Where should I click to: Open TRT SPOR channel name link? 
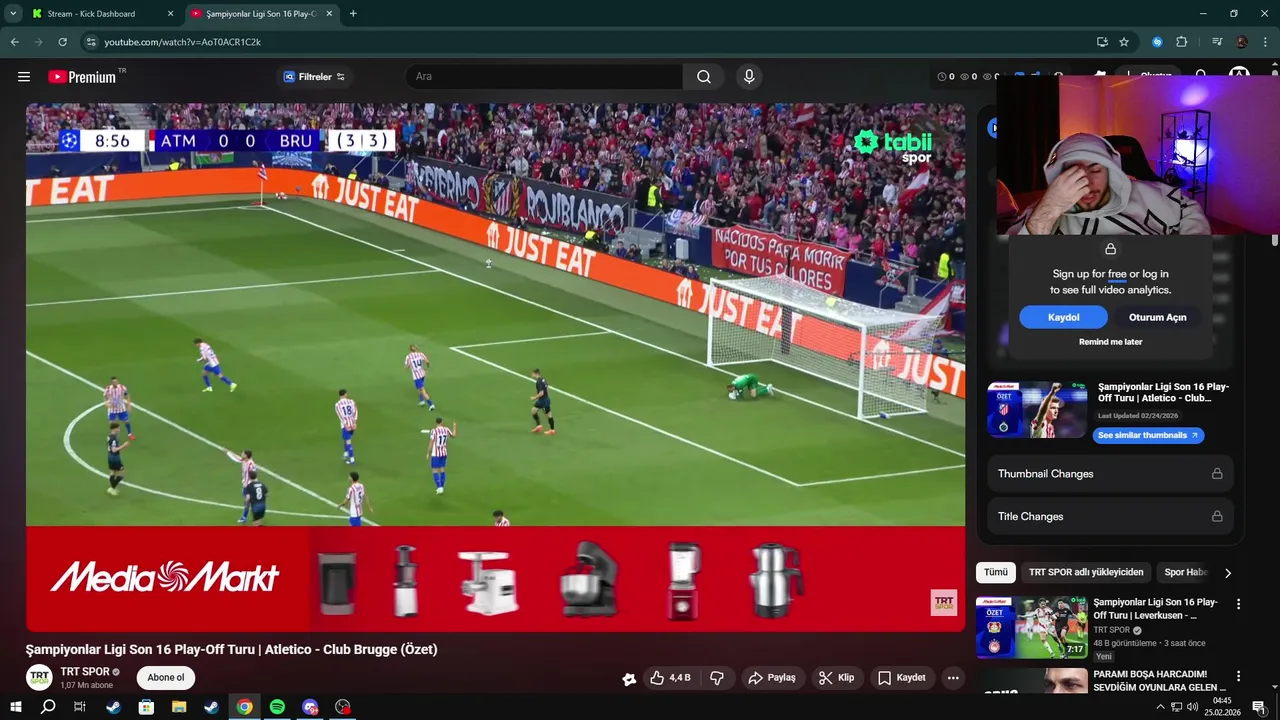(x=85, y=672)
